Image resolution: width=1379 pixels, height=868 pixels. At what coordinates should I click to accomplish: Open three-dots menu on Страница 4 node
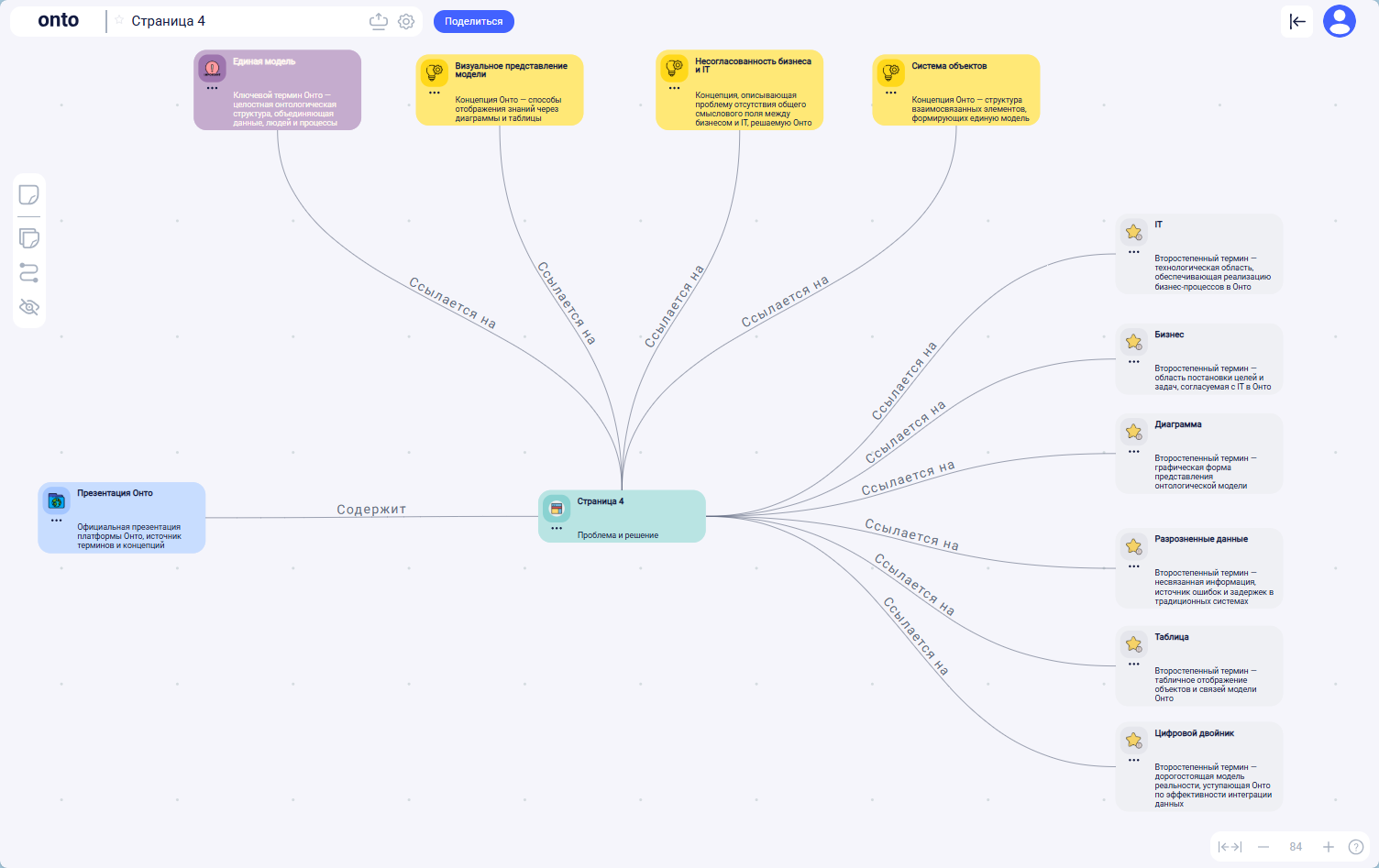(557, 529)
